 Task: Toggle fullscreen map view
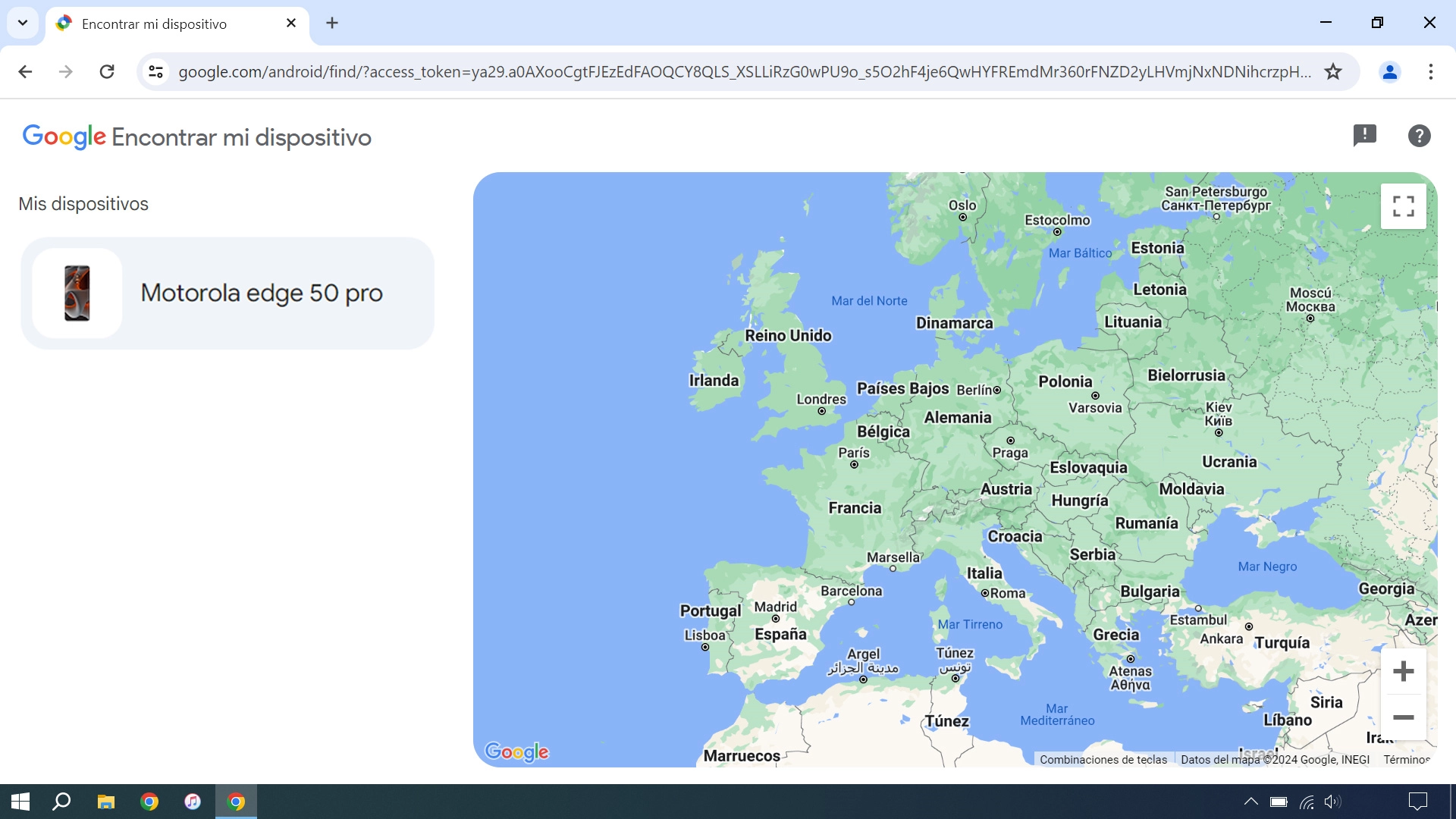(x=1403, y=206)
